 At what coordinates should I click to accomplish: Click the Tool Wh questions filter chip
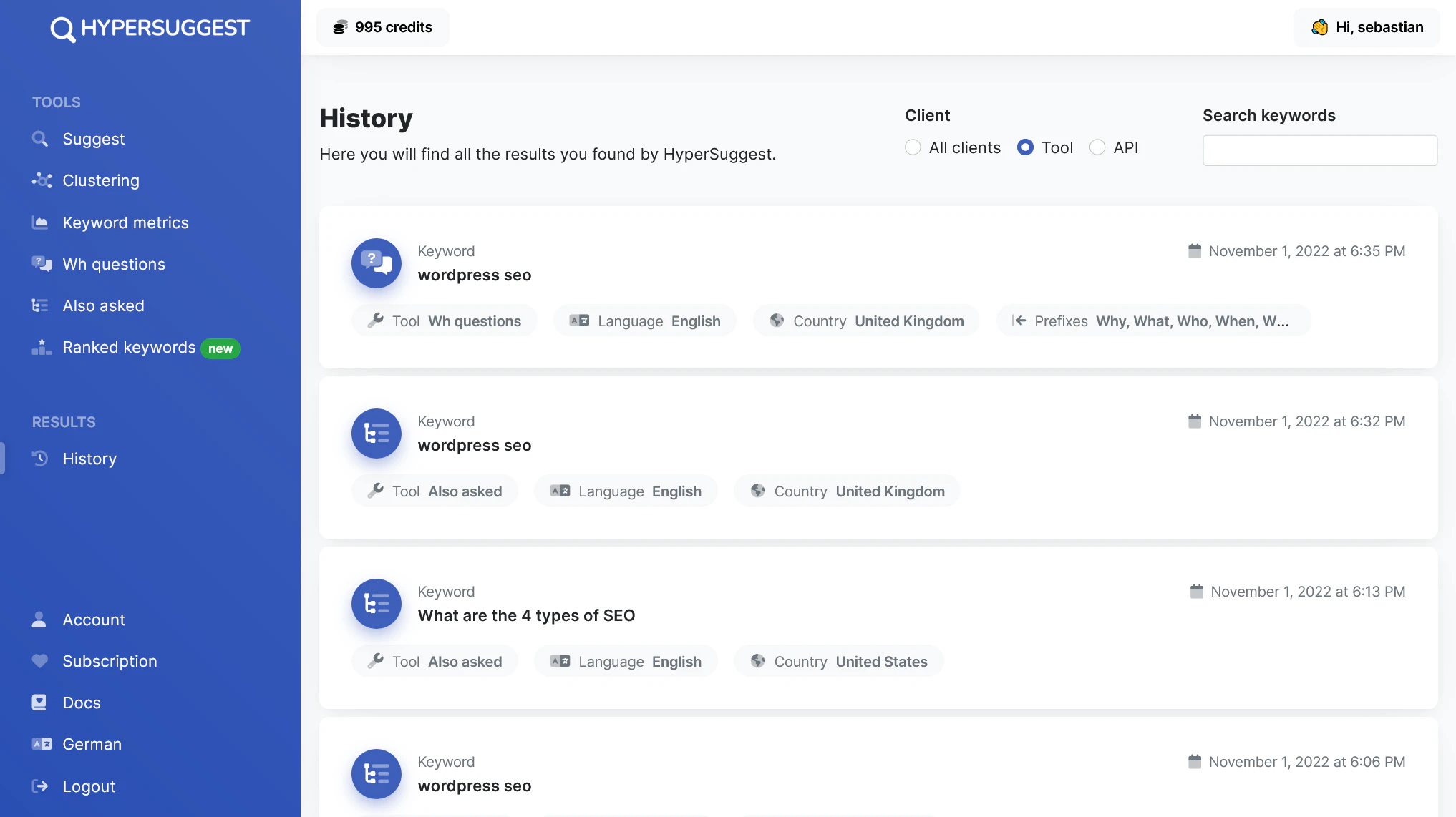(444, 321)
